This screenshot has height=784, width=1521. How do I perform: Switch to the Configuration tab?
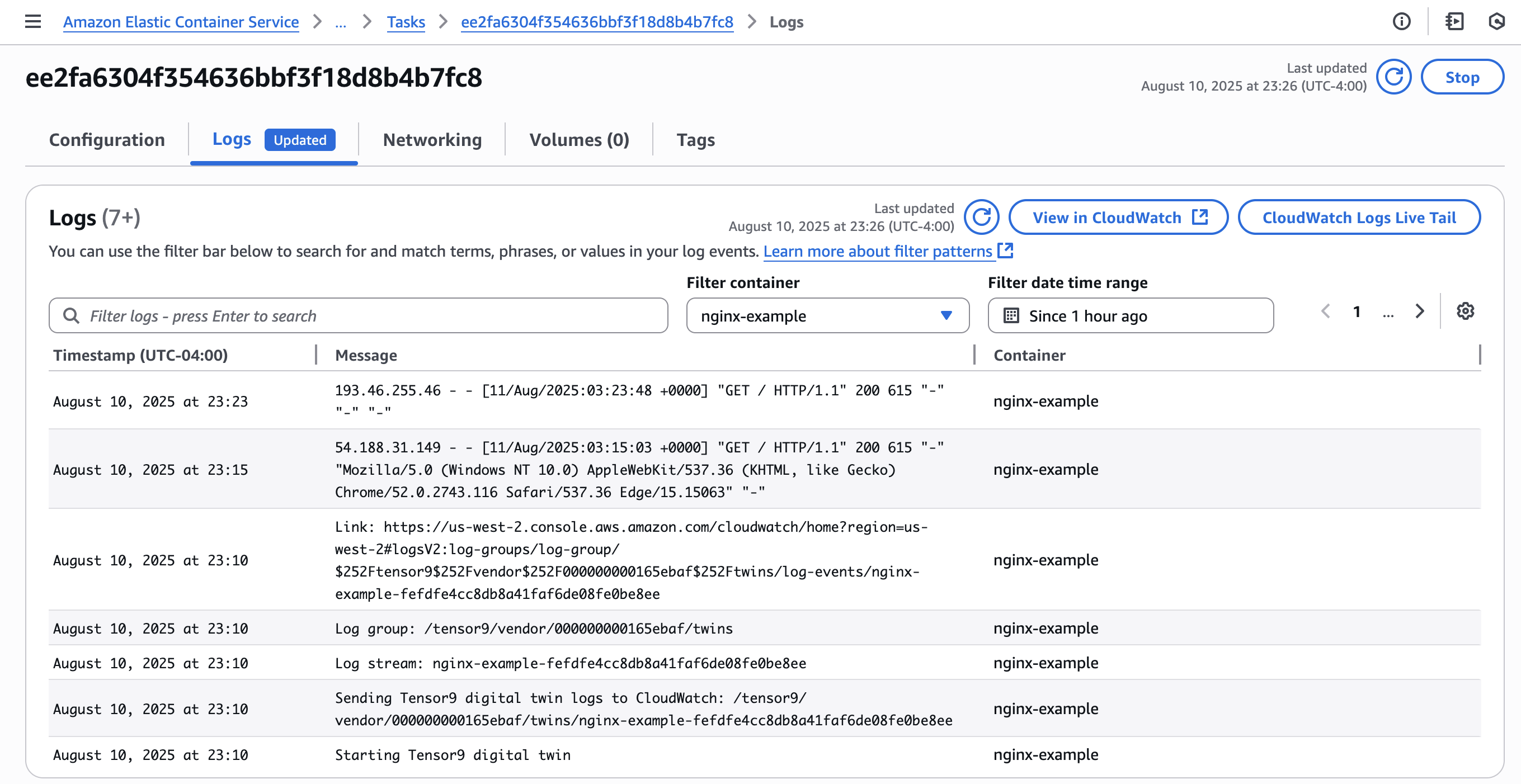(107, 140)
